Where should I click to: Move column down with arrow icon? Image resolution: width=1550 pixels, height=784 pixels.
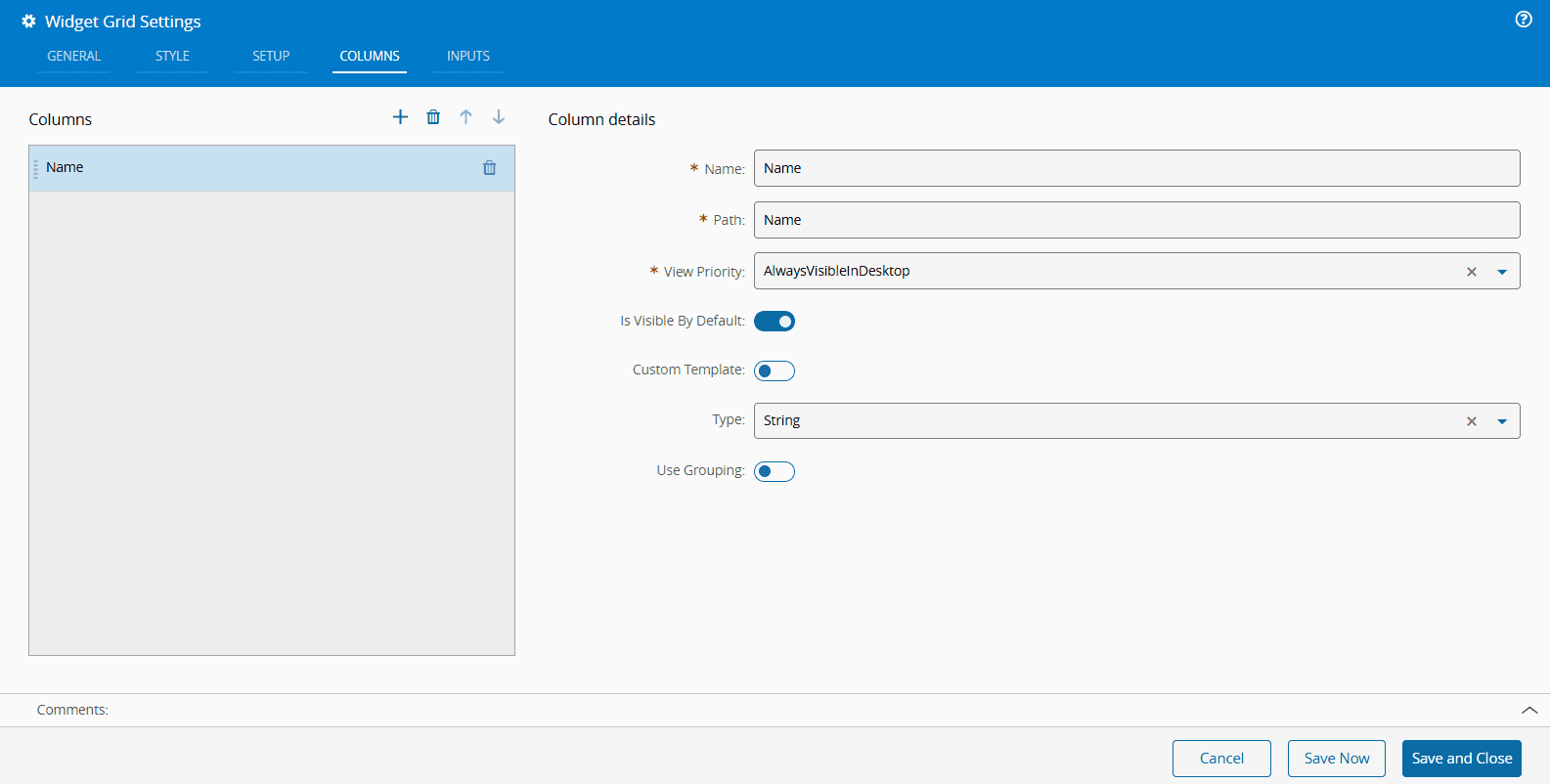point(499,117)
